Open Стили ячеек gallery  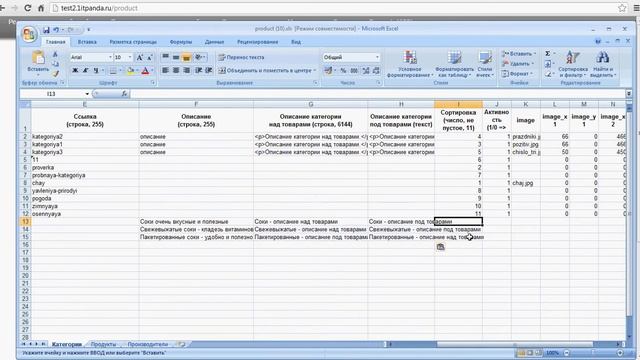[x=485, y=64]
